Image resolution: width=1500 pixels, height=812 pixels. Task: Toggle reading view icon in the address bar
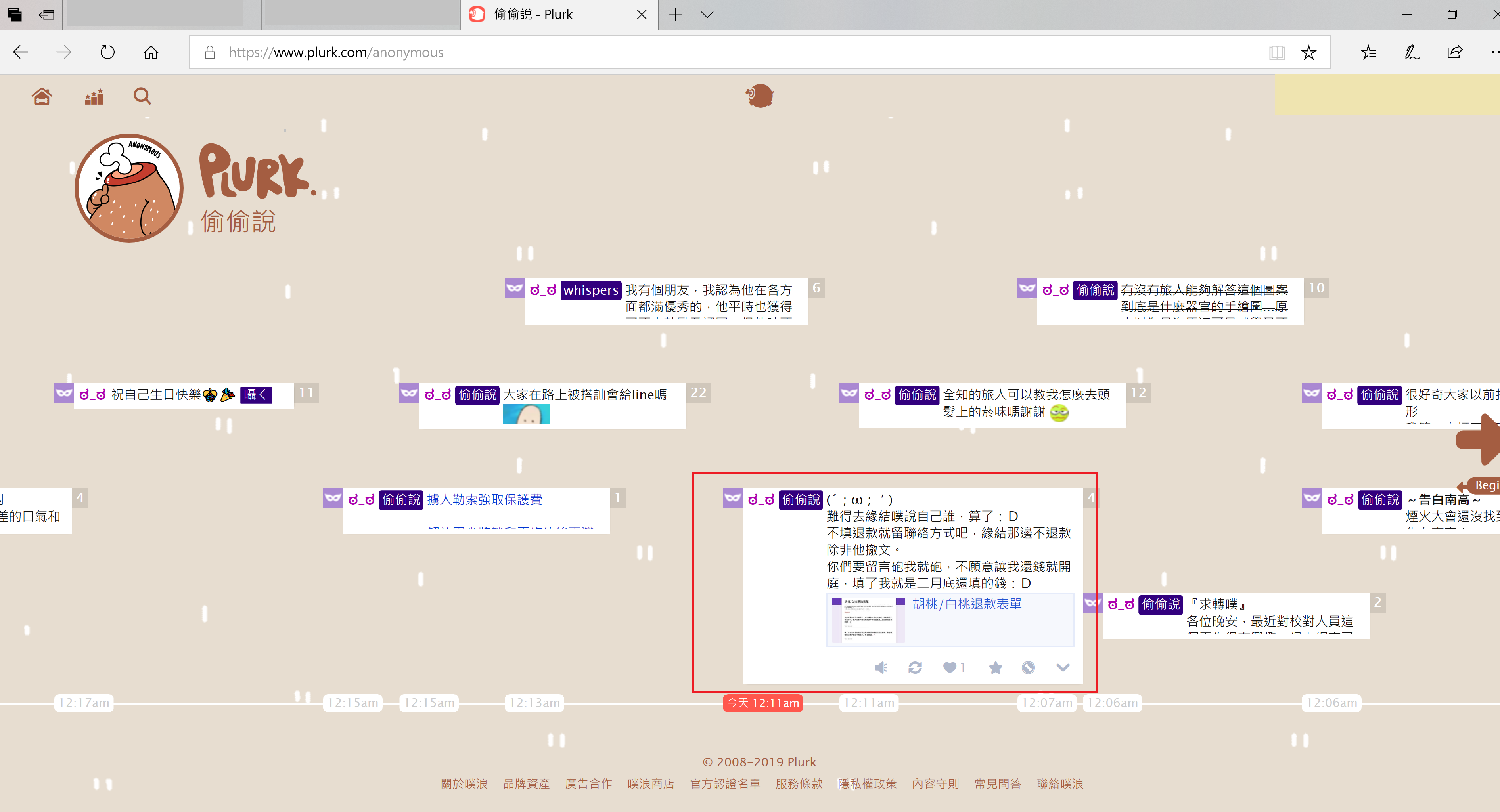tap(1276, 52)
